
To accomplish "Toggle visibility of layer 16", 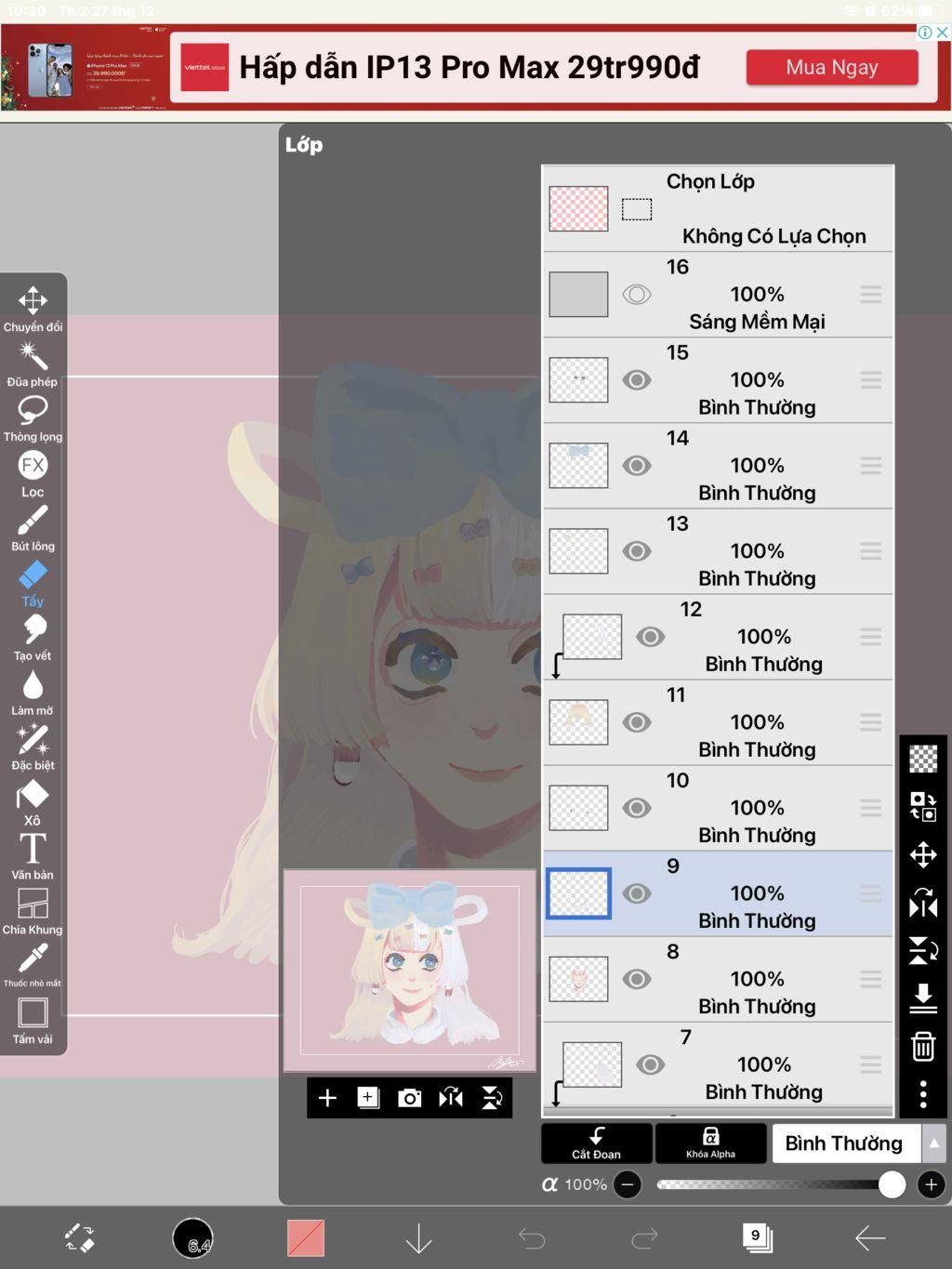I will tap(637, 295).
